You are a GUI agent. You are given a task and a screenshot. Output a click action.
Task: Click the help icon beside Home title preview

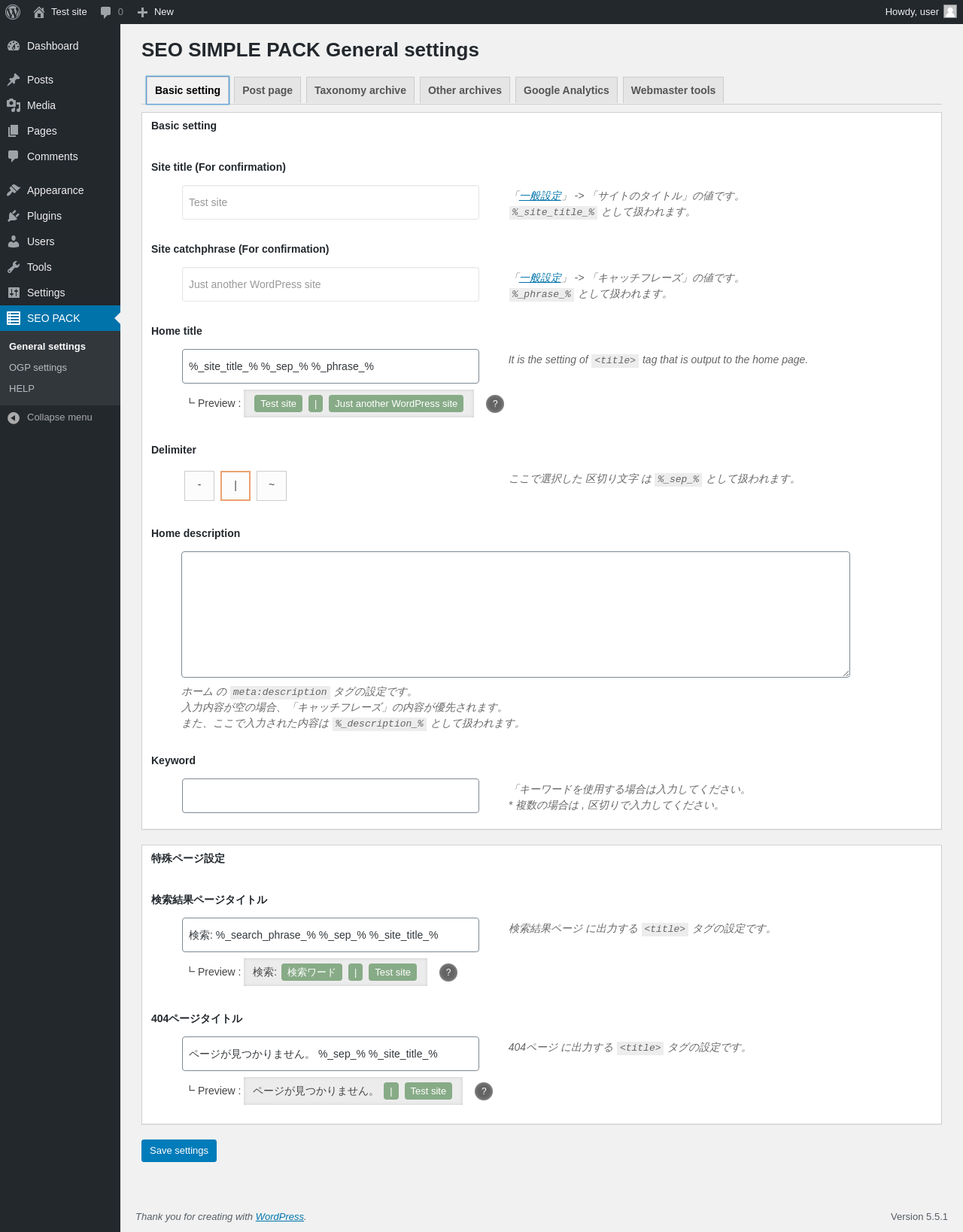pyautogui.click(x=495, y=404)
